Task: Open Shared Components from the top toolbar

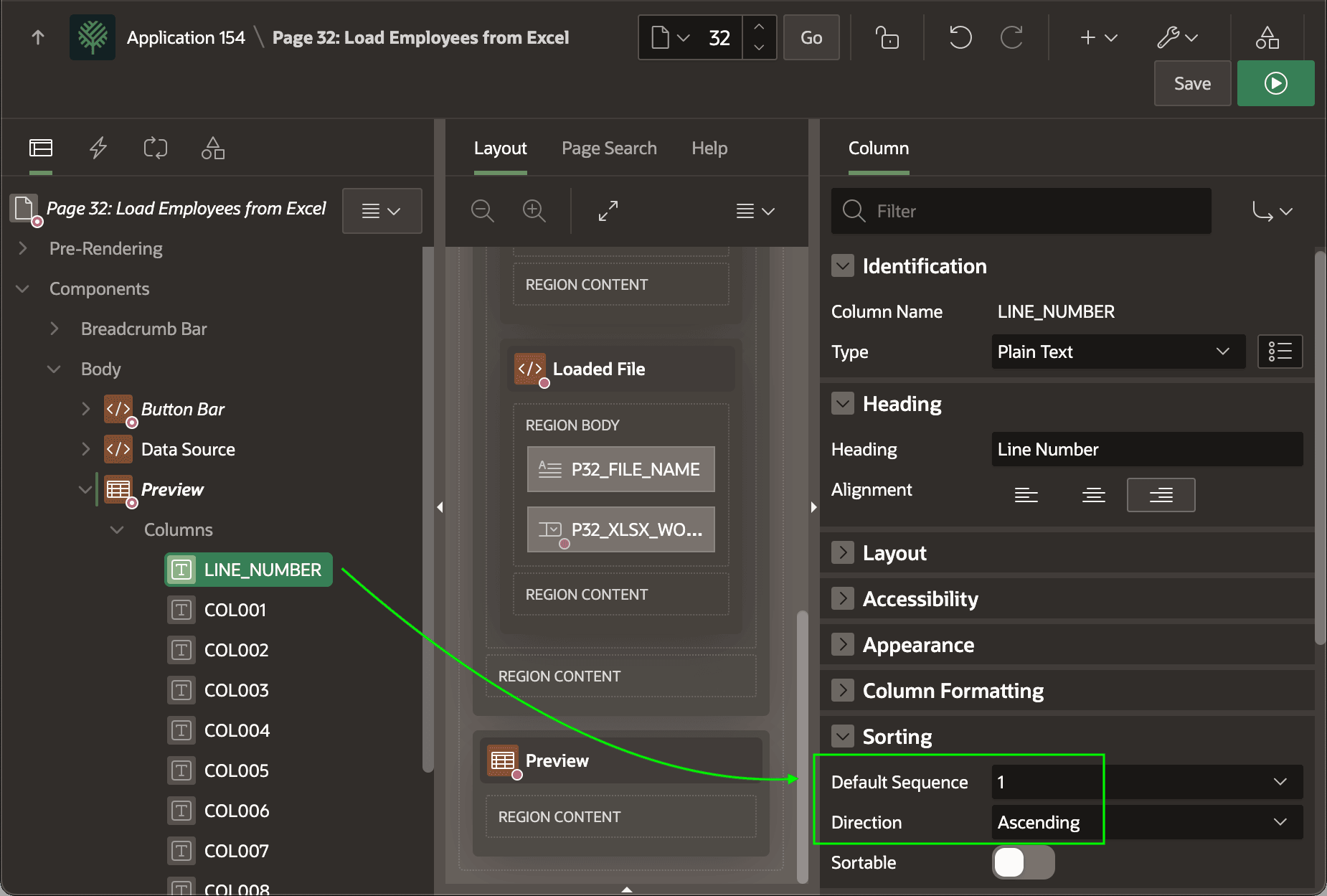Action: click(x=1267, y=37)
